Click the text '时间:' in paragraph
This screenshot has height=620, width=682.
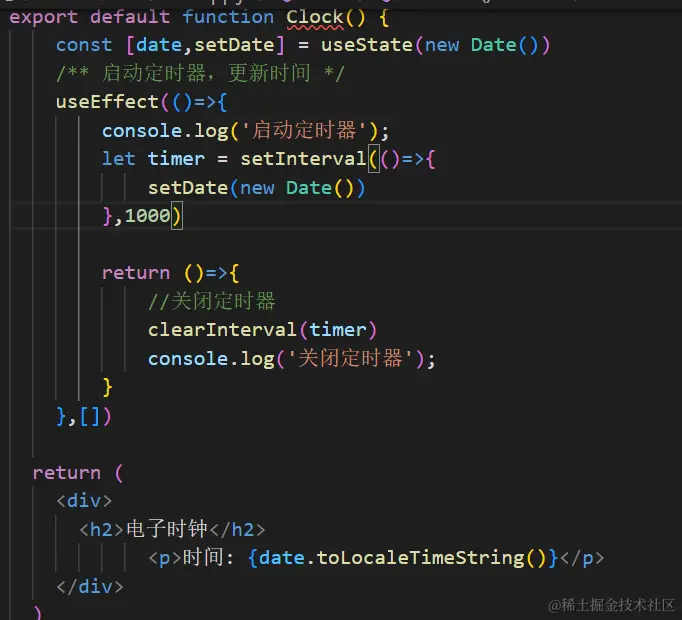(x=208, y=557)
